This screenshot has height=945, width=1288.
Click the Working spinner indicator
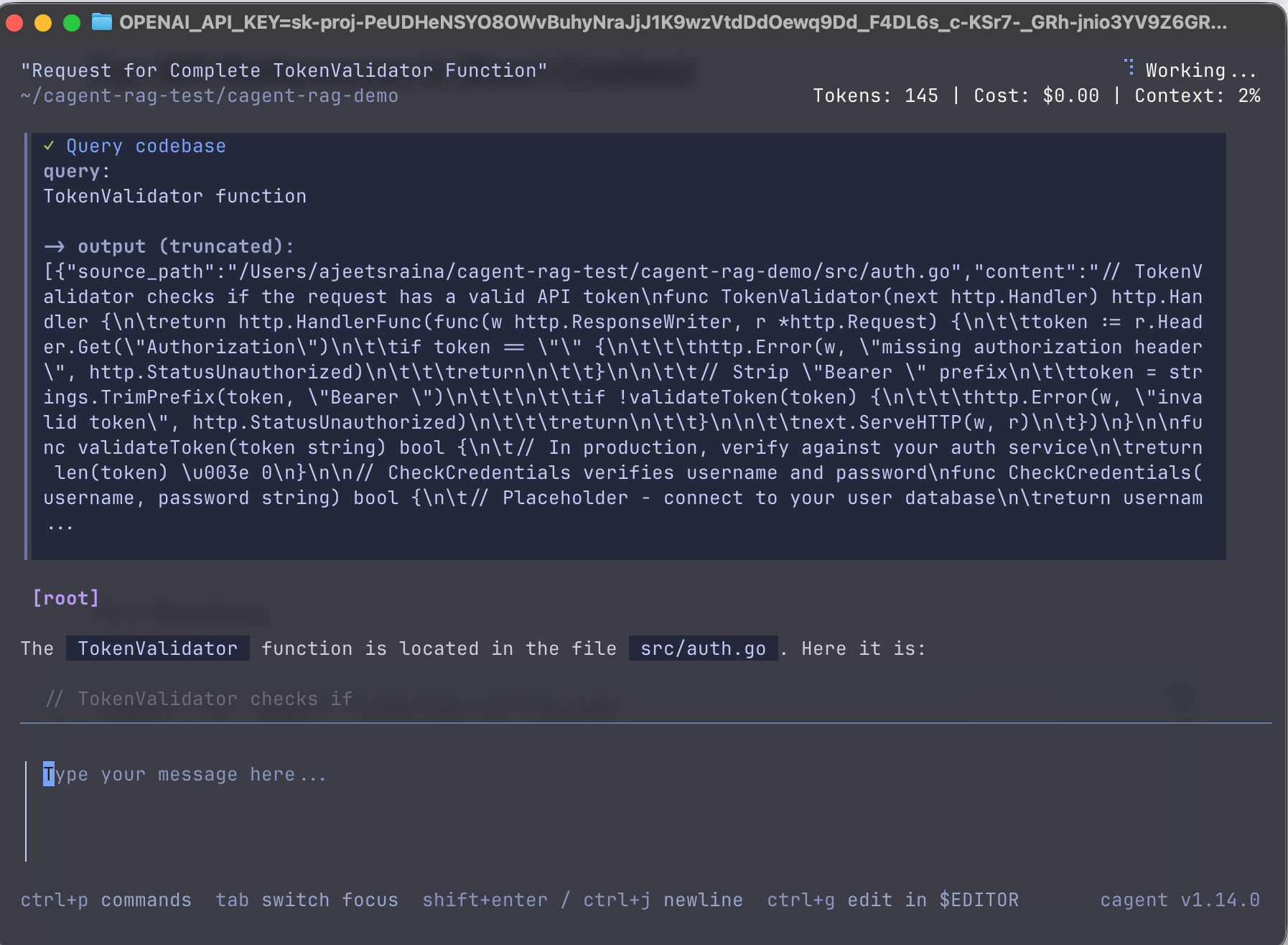tap(1129, 68)
